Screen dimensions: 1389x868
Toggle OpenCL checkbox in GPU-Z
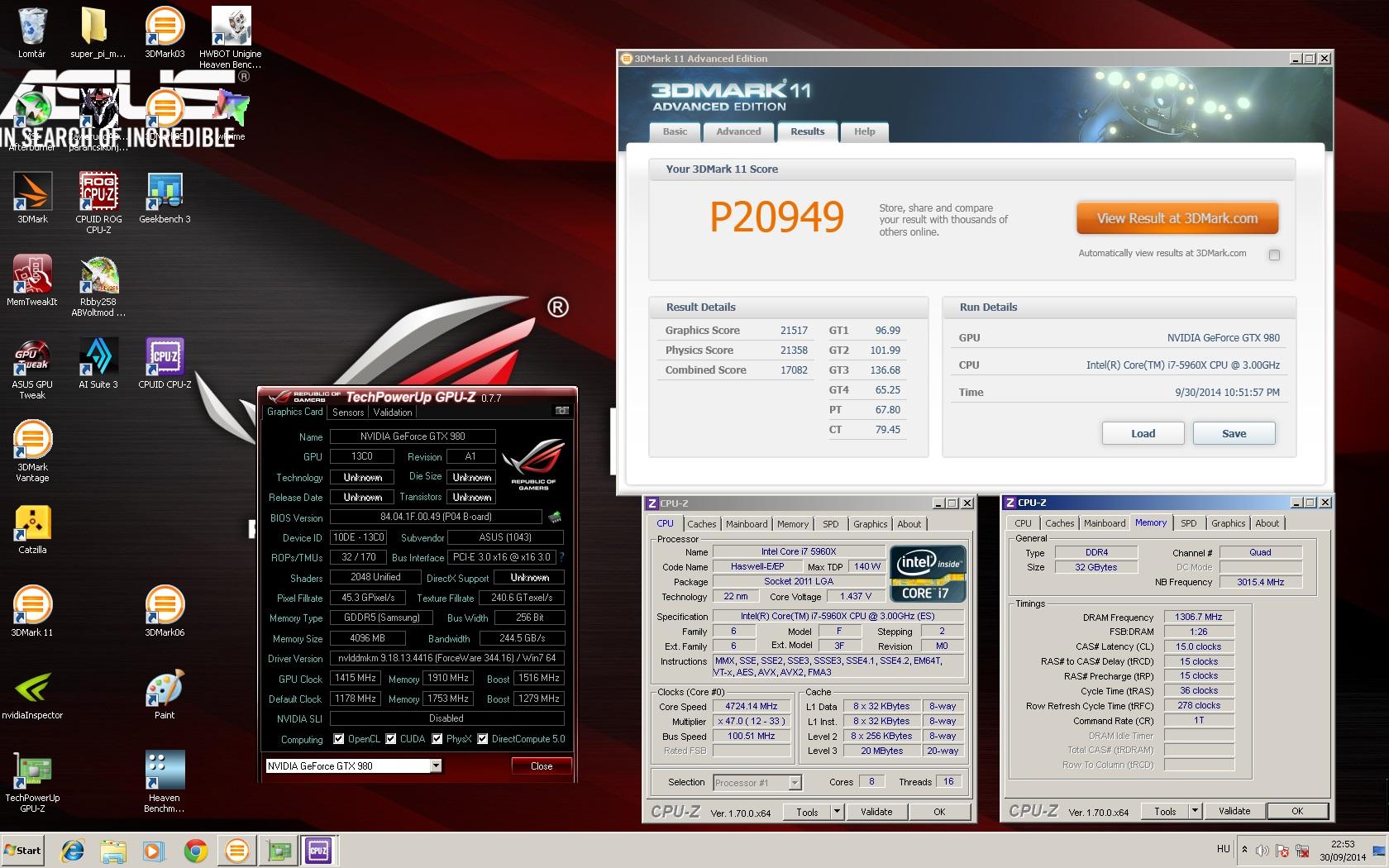pos(338,739)
